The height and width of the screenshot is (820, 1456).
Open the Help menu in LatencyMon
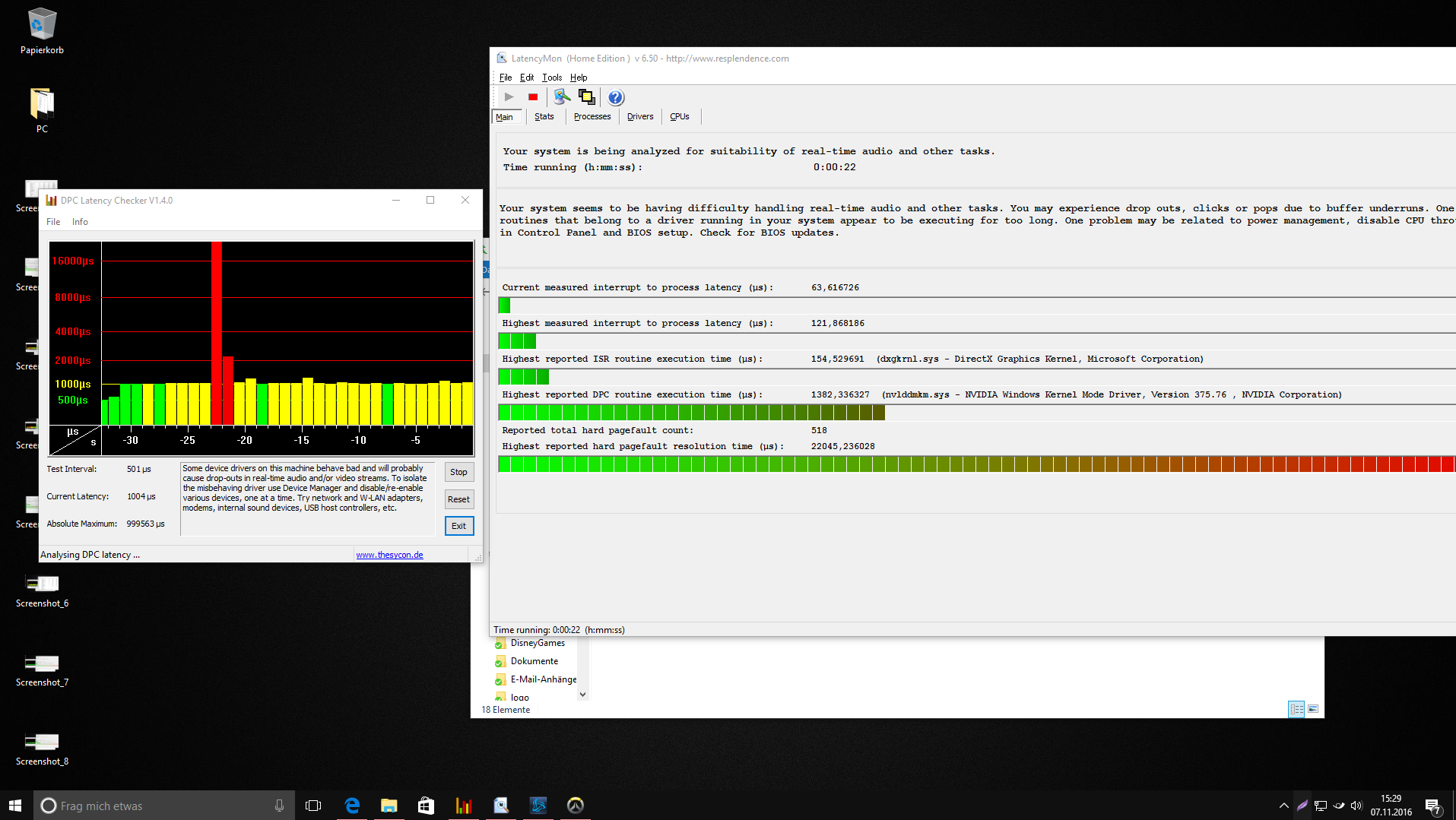click(x=579, y=78)
